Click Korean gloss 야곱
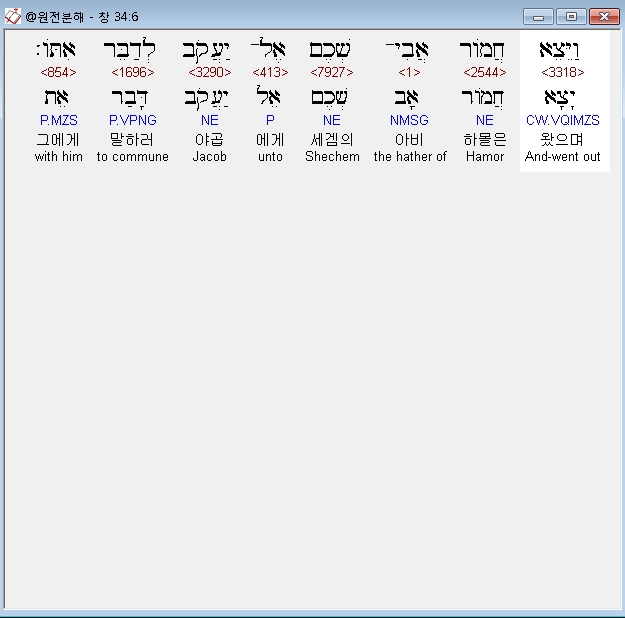Image resolution: width=625 pixels, height=618 pixels. click(209, 140)
